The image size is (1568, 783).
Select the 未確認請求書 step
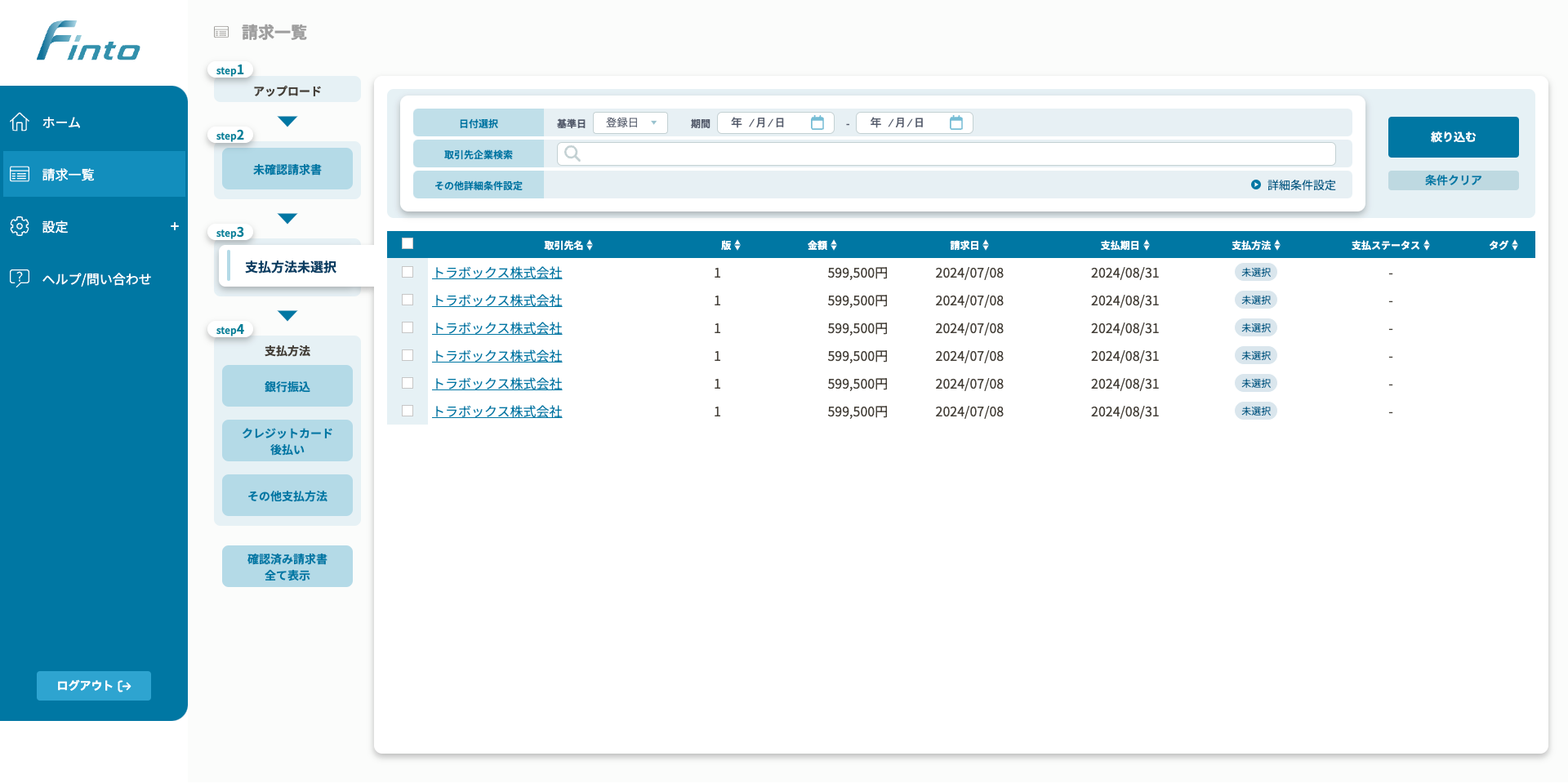coord(287,169)
